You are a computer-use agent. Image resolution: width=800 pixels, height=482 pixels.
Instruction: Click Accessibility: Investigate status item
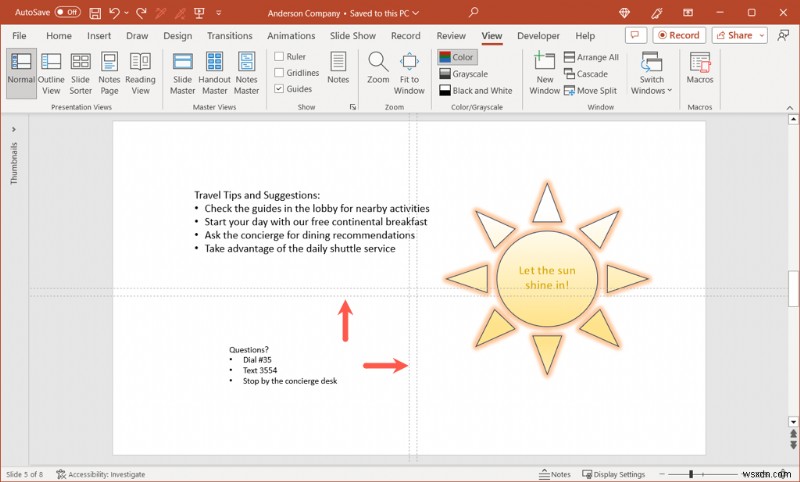(101, 474)
